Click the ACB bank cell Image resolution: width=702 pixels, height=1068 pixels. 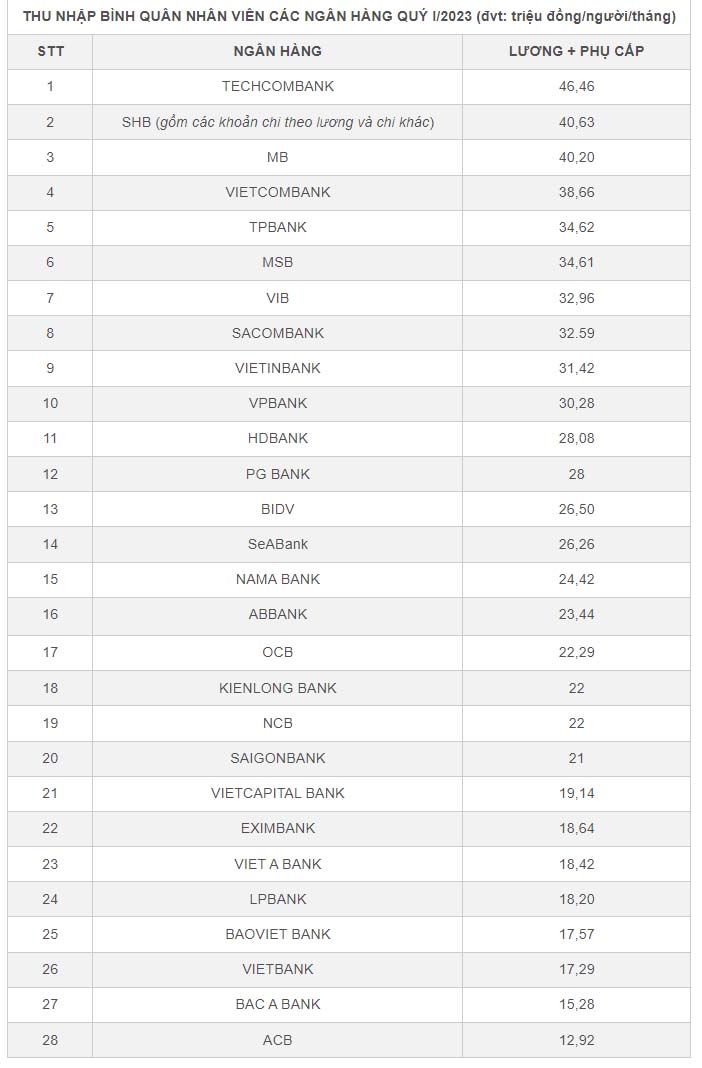277,1040
